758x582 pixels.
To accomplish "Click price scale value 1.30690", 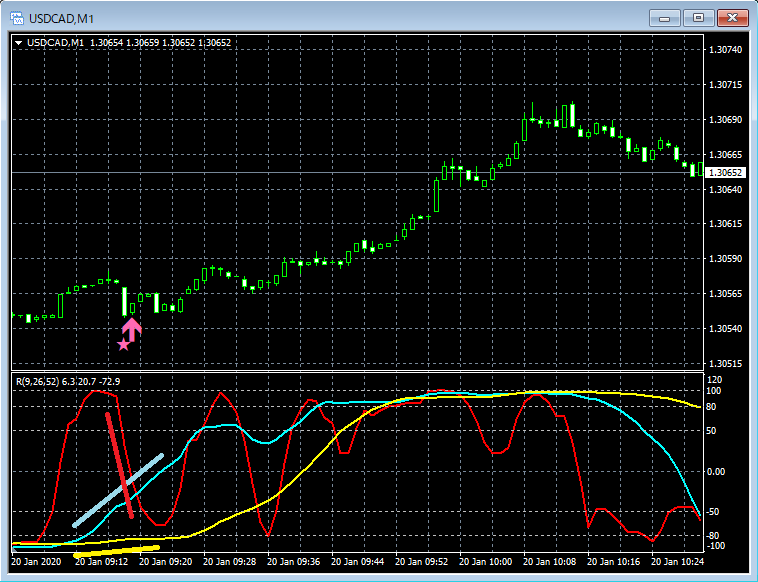I will tap(725, 119).
